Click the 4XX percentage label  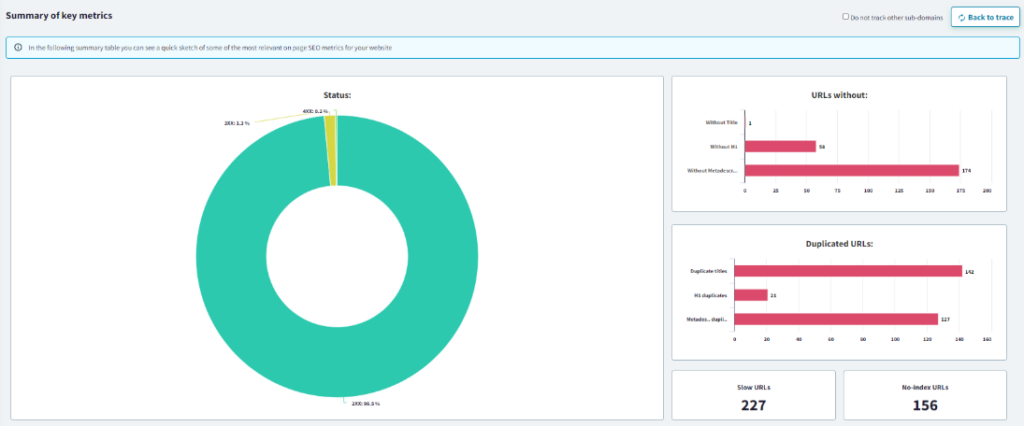315,112
